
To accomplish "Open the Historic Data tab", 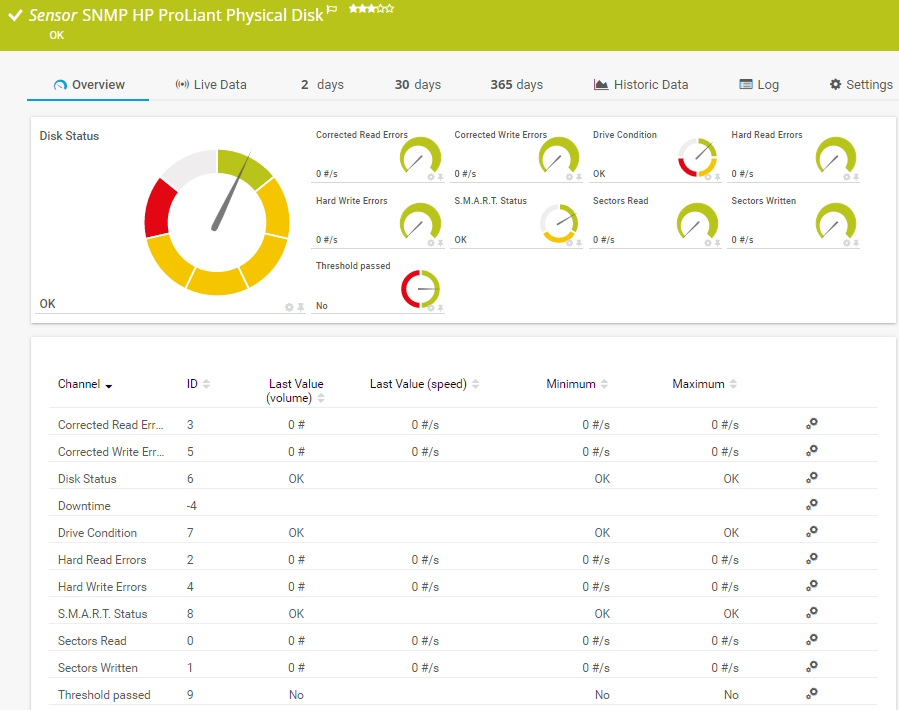I will pyautogui.click(x=640, y=85).
